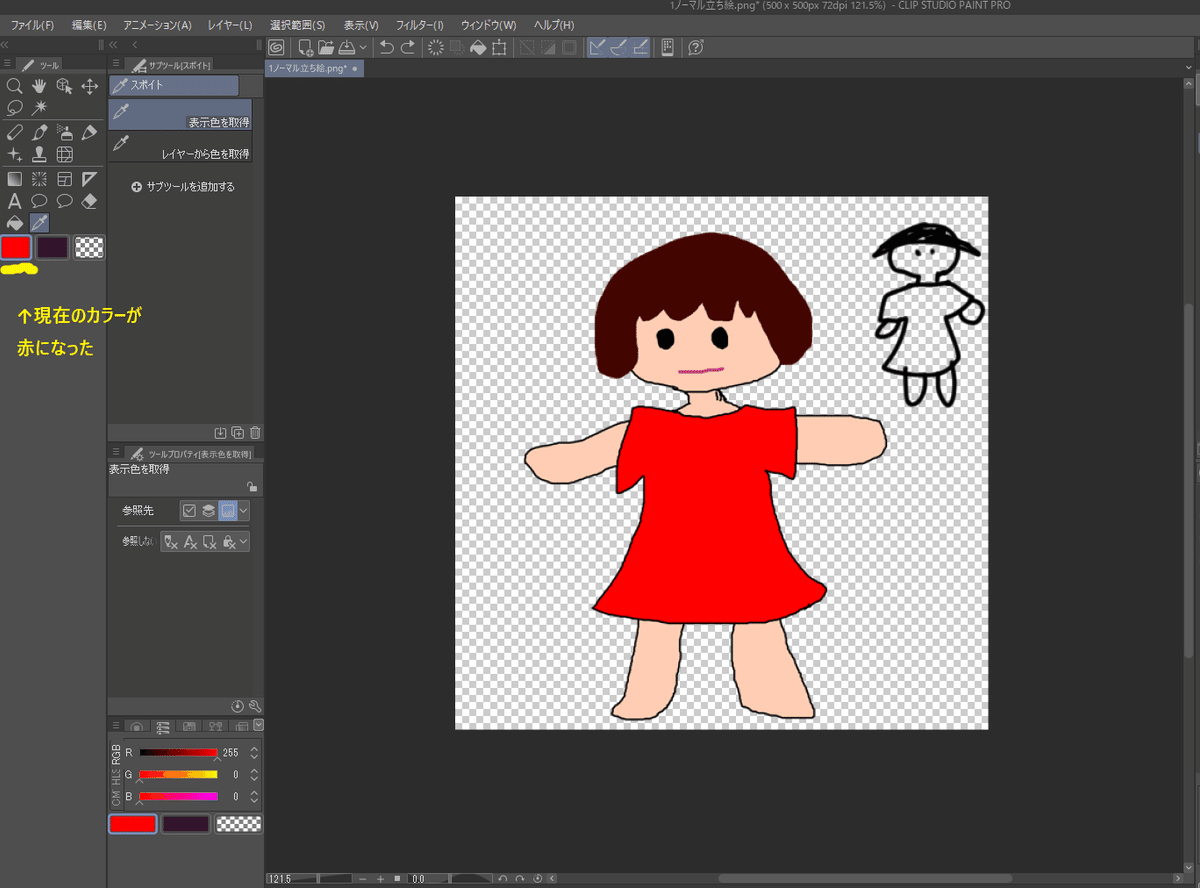This screenshot has height=888, width=1200.
Task: Select the スポイト sub tool group
Action: coord(174,86)
